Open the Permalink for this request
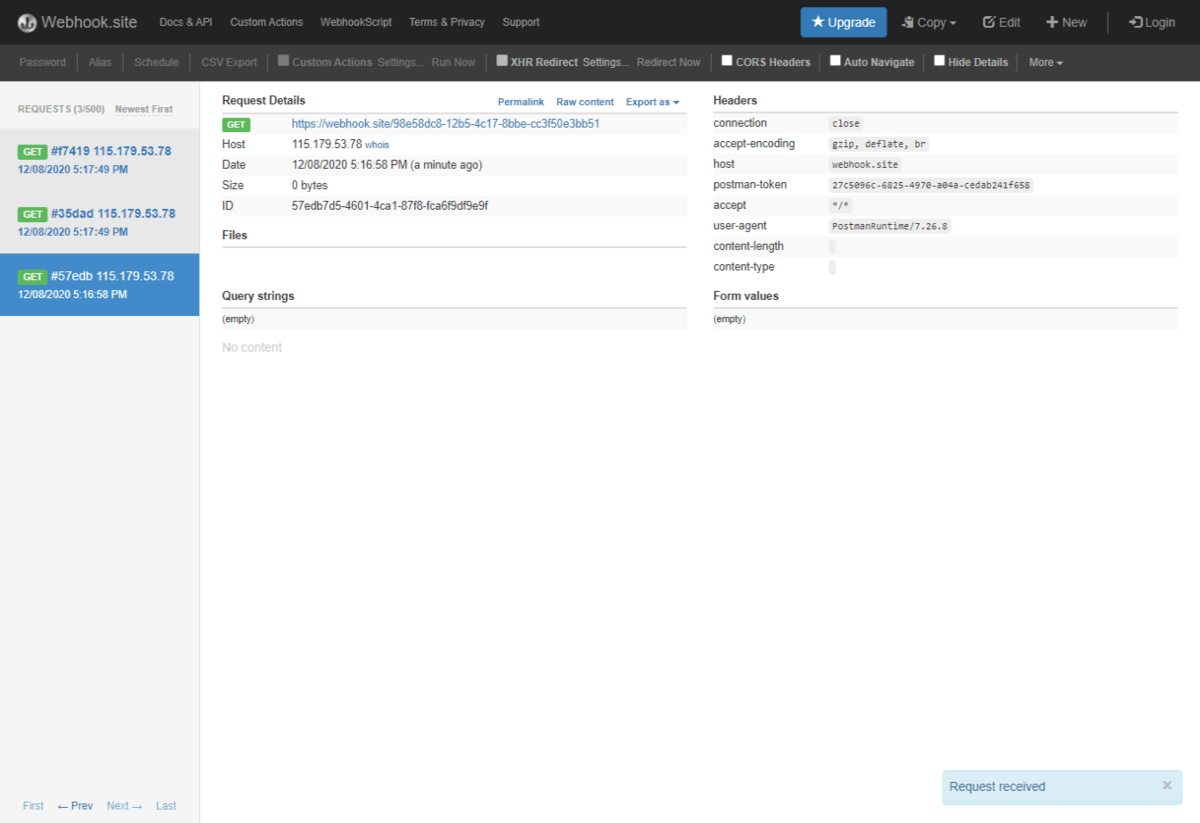This screenshot has height=823, width=1200. [521, 102]
